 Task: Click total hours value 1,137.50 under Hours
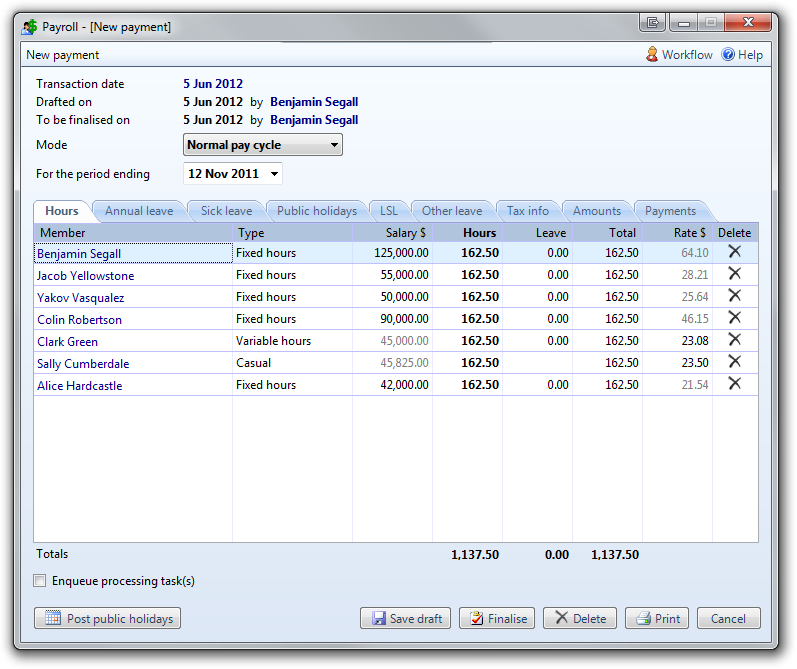click(x=475, y=555)
